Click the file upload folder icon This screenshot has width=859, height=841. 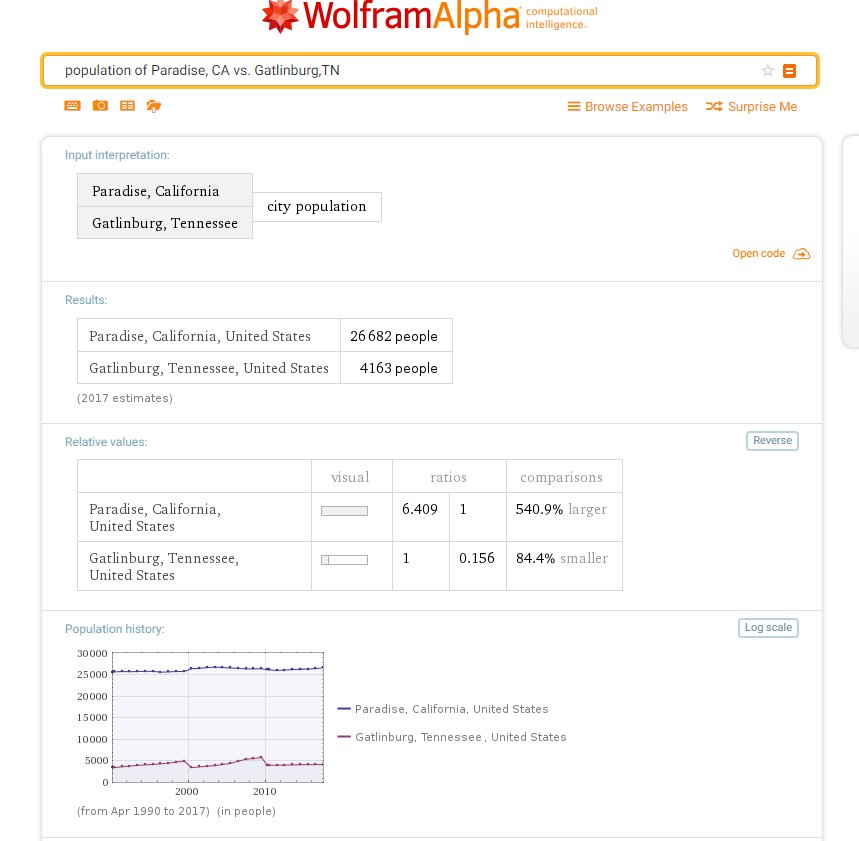click(x=154, y=106)
